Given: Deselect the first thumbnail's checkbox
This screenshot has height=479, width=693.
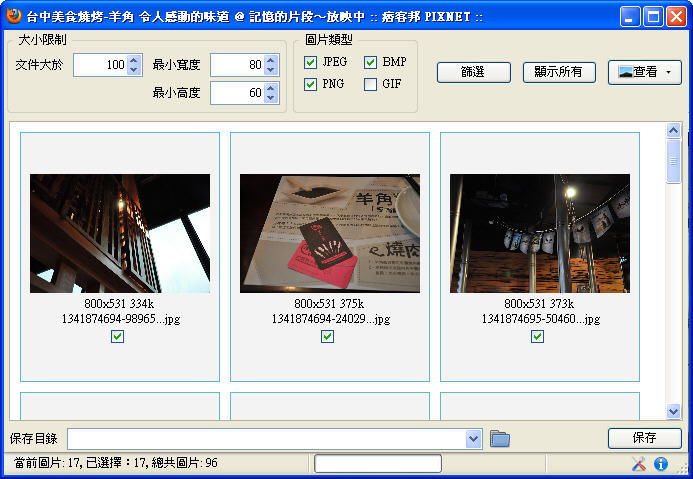Looking at the screenshot, I should [118, 337].
